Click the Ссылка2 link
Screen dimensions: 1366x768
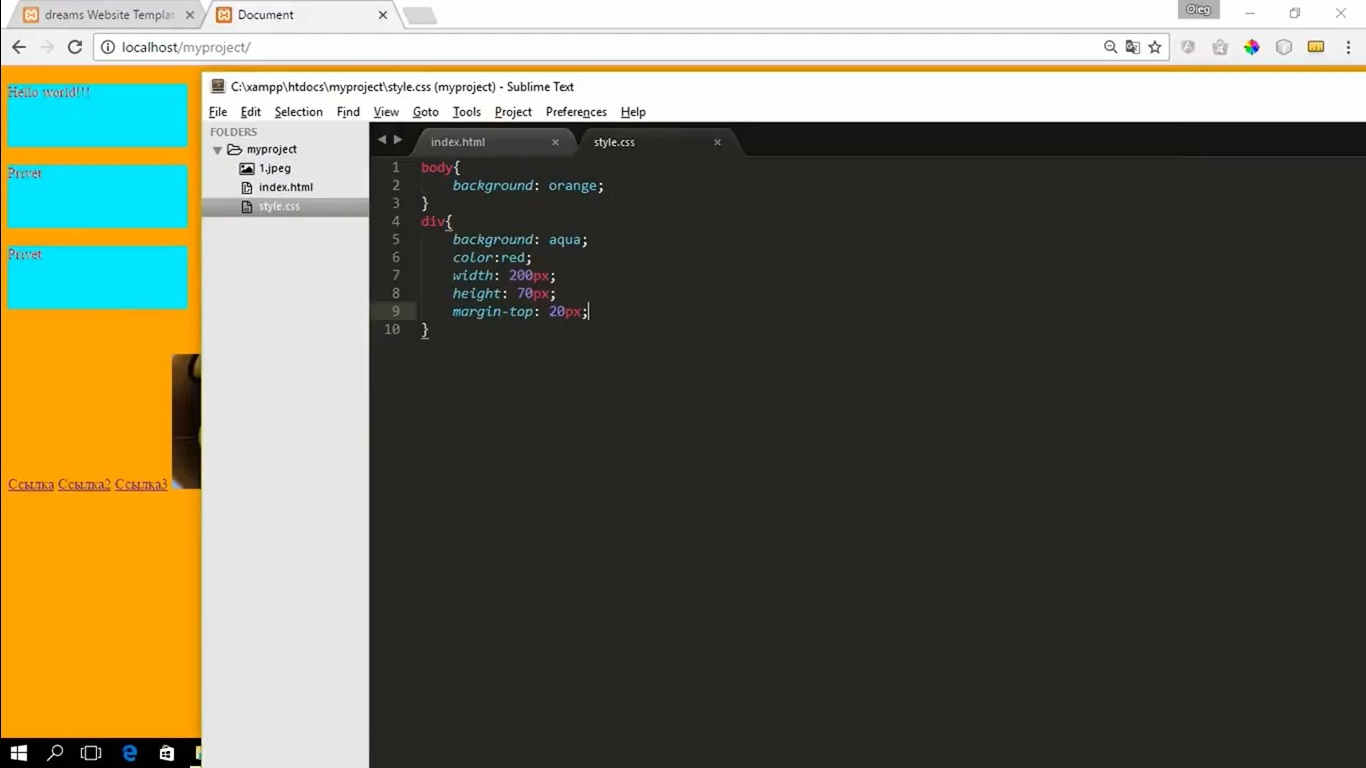[84, 484]
